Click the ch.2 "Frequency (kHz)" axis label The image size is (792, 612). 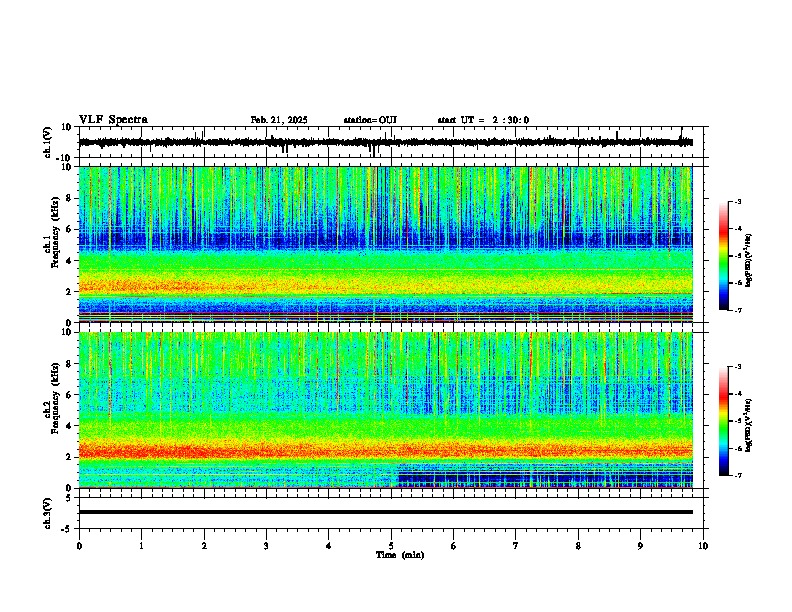tap(55, 398)
